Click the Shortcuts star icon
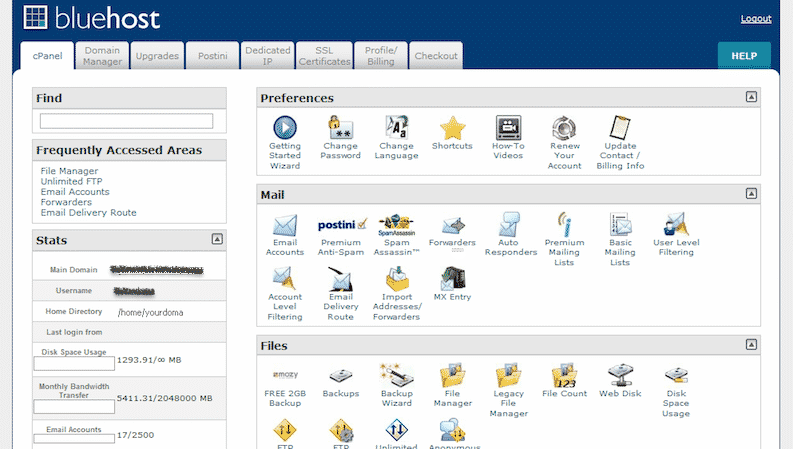Screen dimensions: 793x449 coord(452,128)
